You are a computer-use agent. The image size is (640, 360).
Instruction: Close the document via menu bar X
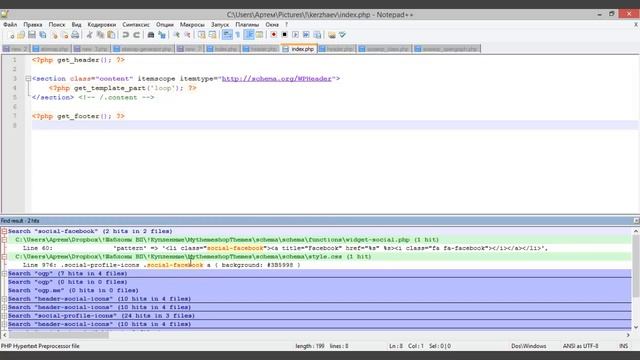[636, 24]
